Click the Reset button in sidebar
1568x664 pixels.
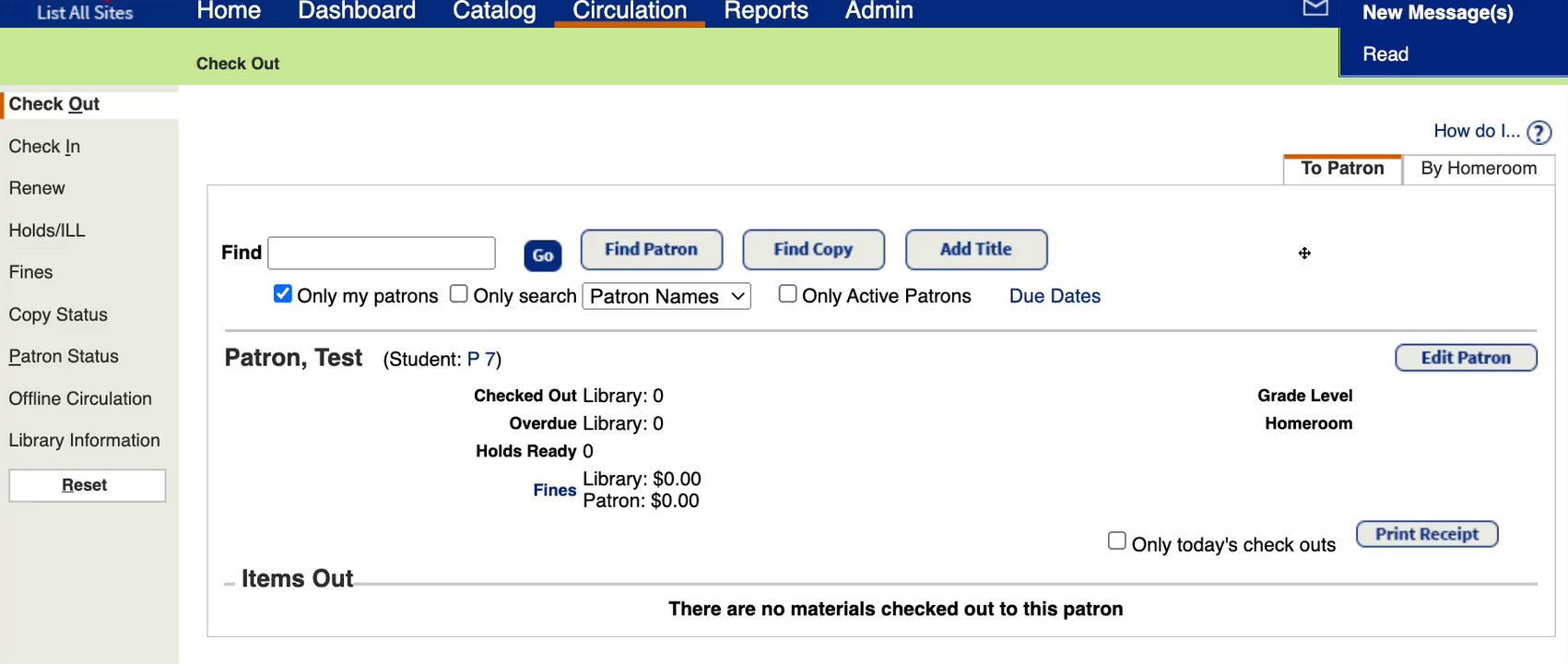(87, 486)
